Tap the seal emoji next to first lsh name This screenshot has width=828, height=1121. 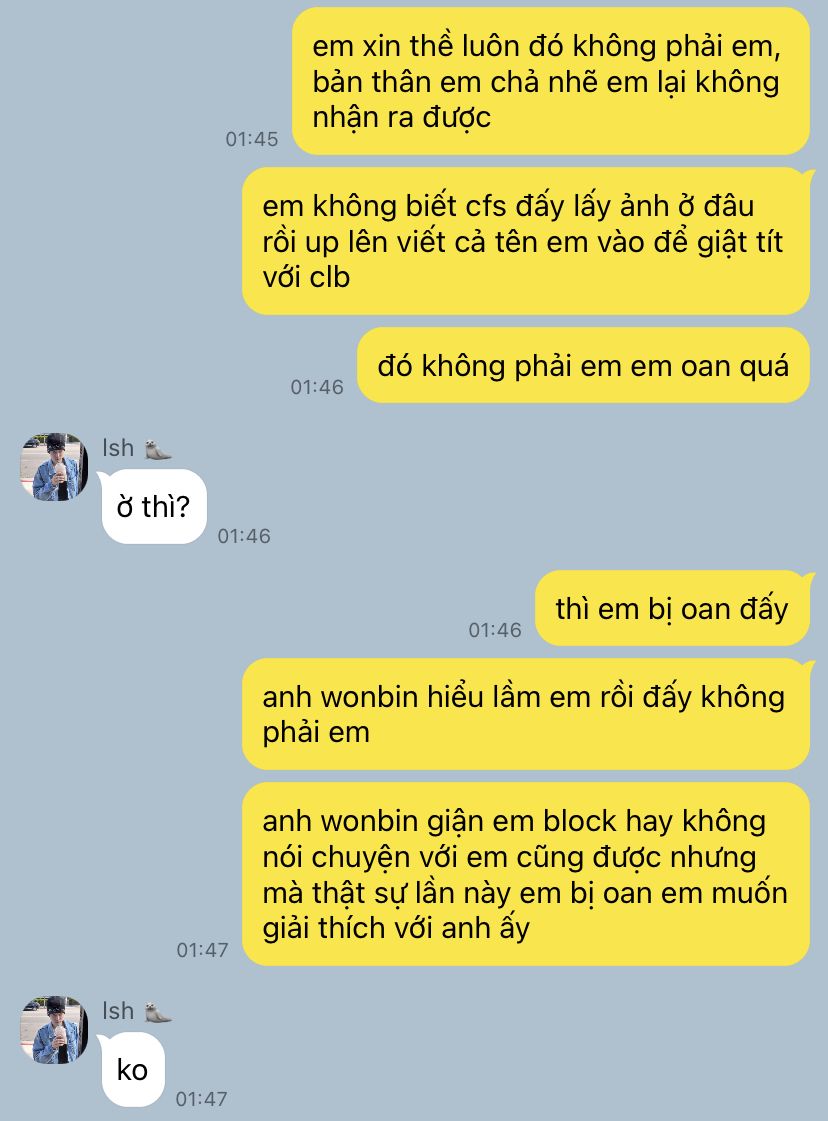click(158, 449)
